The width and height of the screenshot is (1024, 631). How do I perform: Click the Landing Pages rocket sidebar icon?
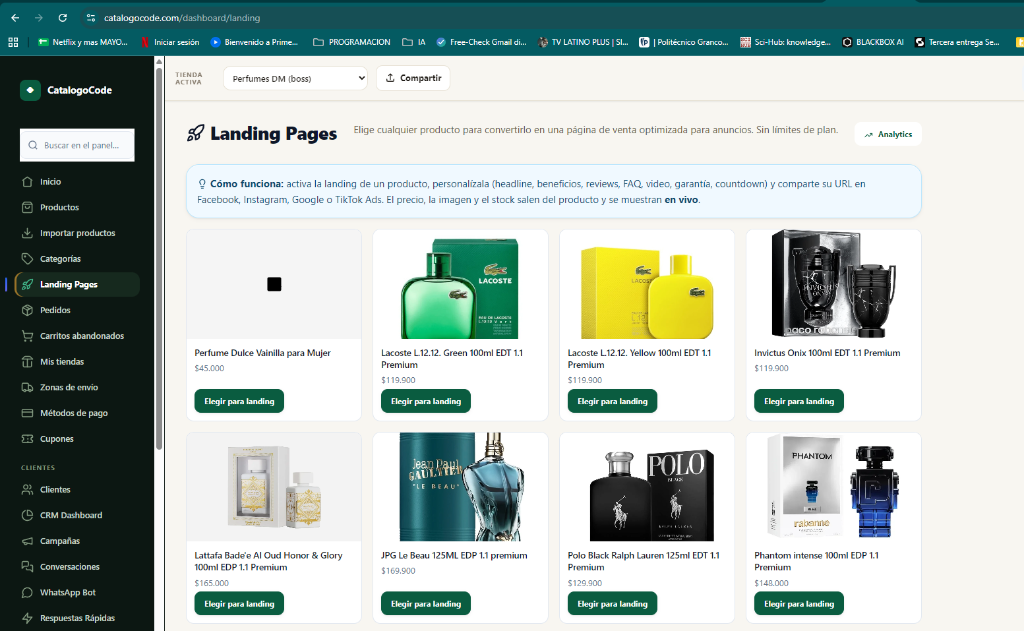(27, 284)
